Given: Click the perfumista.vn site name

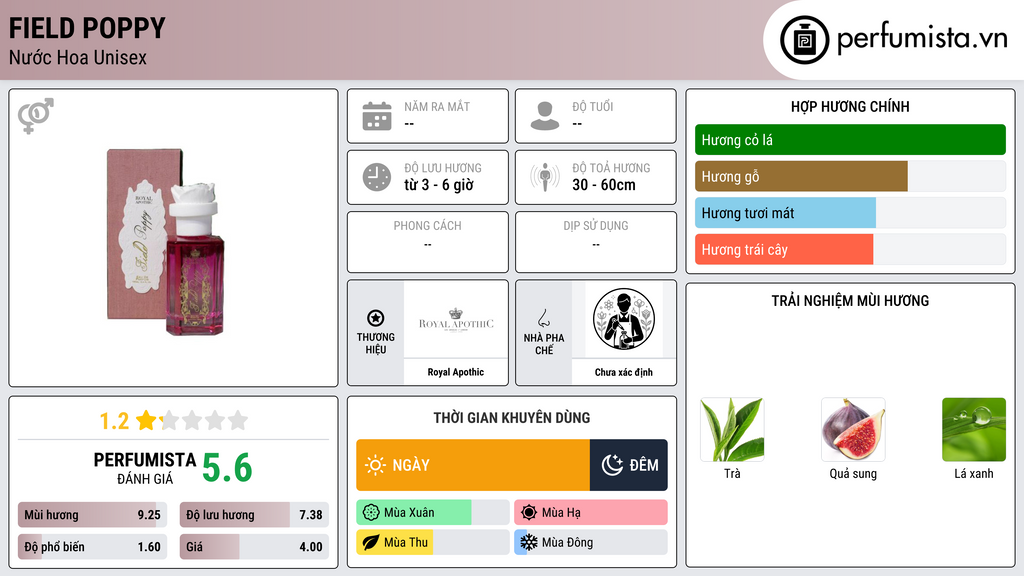Looking at the screenshot, I should tap(922, 38).
